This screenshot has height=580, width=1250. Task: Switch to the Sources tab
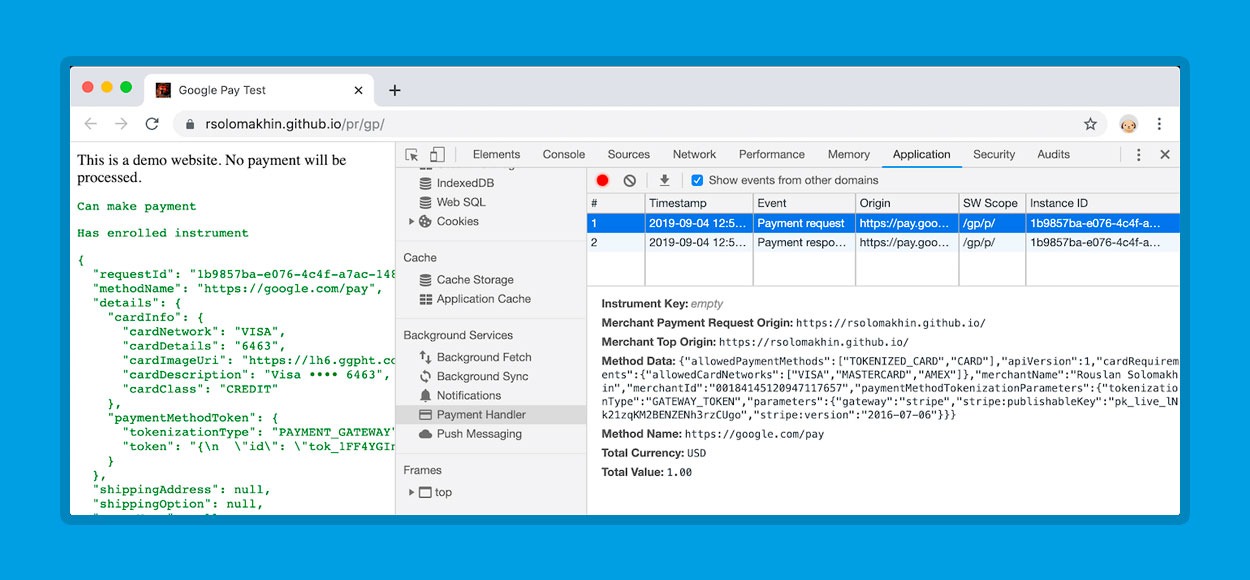[x=629, y=155]
